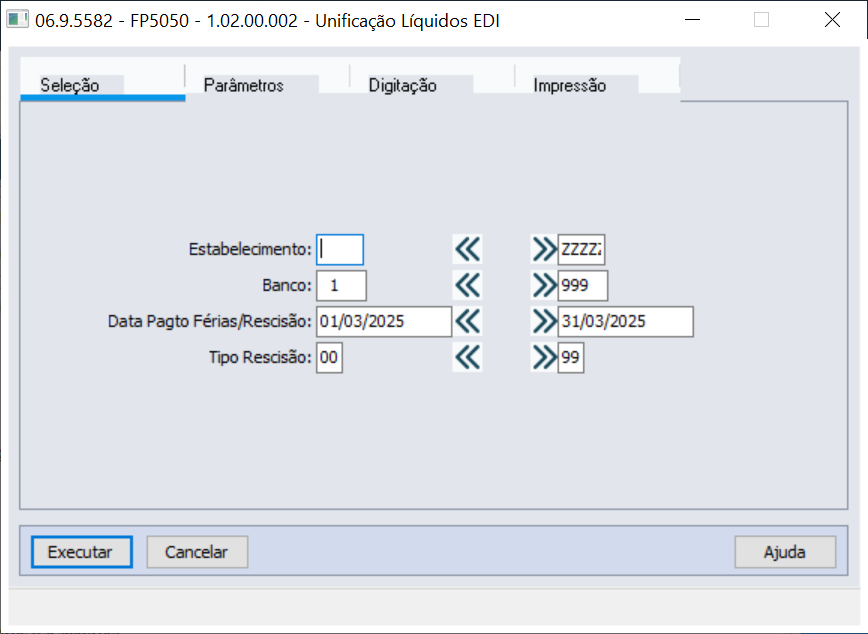Click the start date field 01/03/2025
The image size is (868, 634).
(x=384, y=322)
